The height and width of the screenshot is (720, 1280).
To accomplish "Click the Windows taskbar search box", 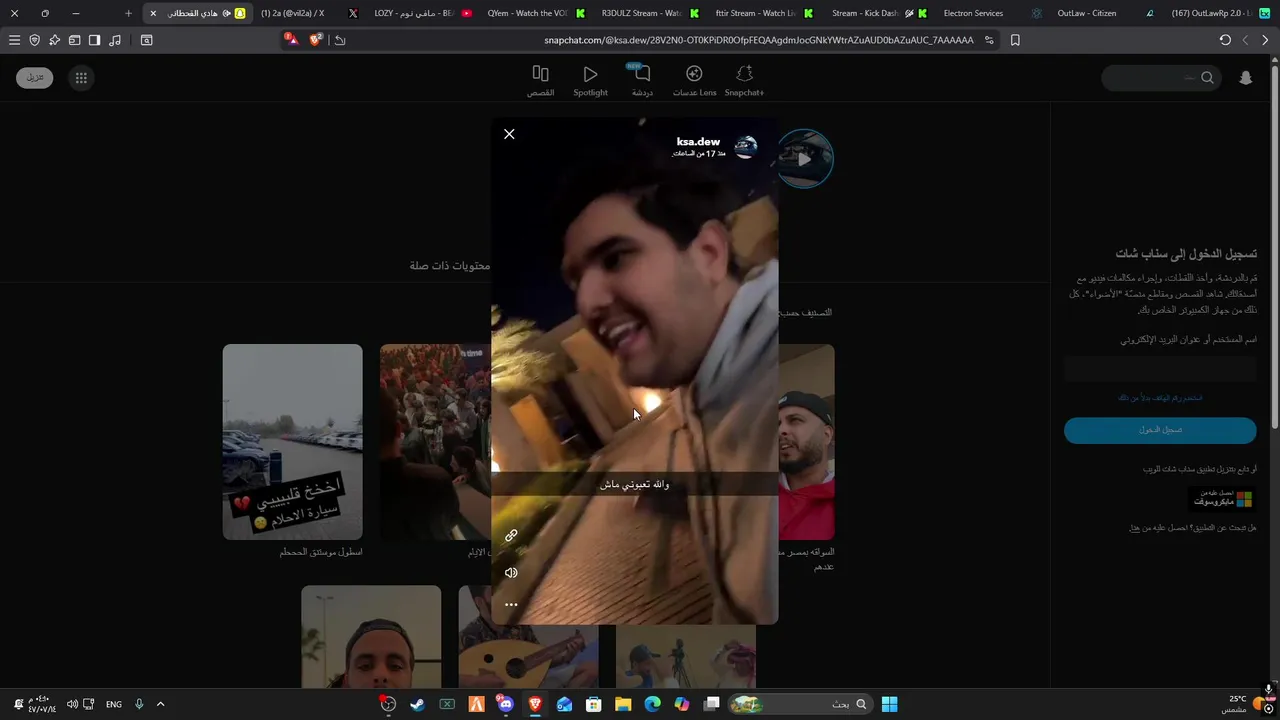I will (x=800, y=704).
